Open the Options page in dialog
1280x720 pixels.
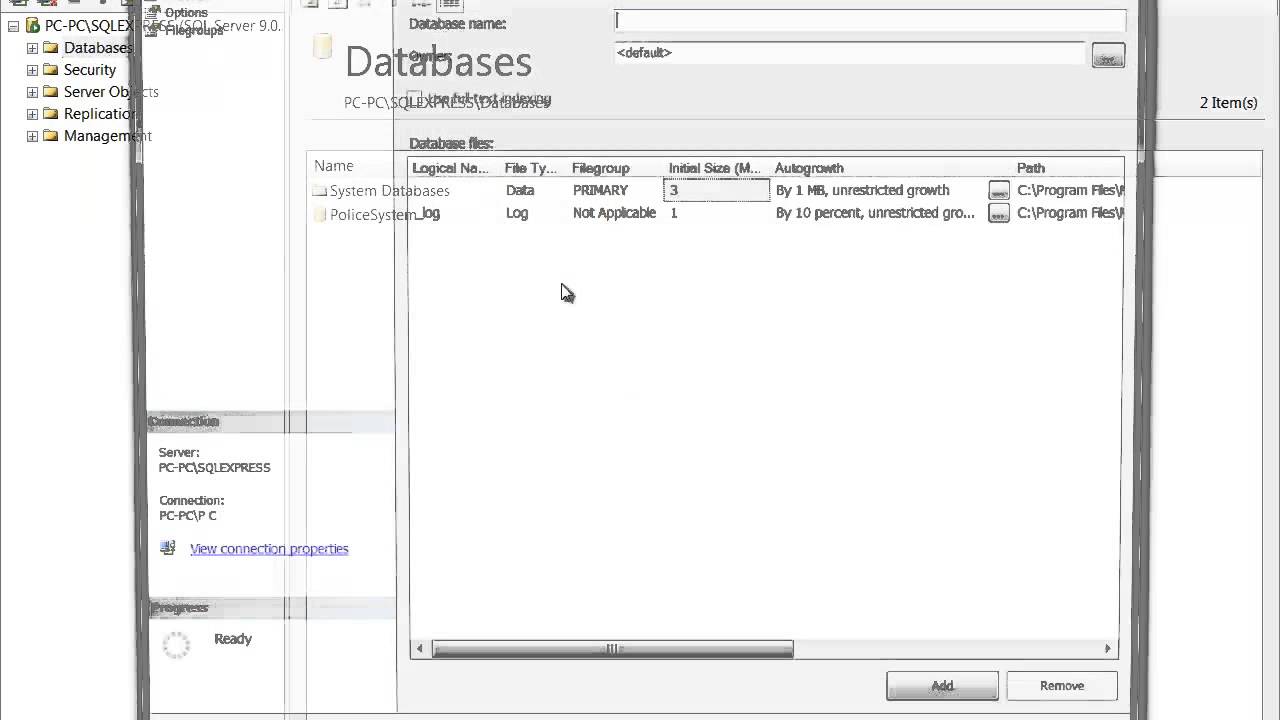tap(186, 13)
